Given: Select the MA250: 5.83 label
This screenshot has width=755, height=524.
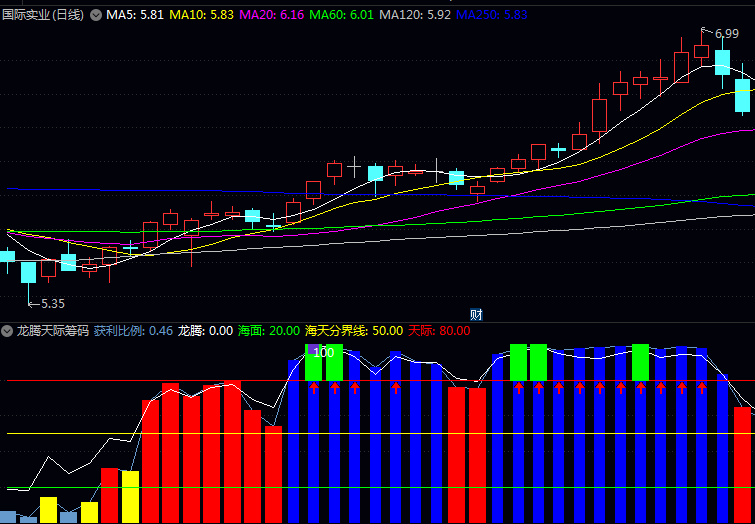Looking at the screenshot, I should 492,15.
